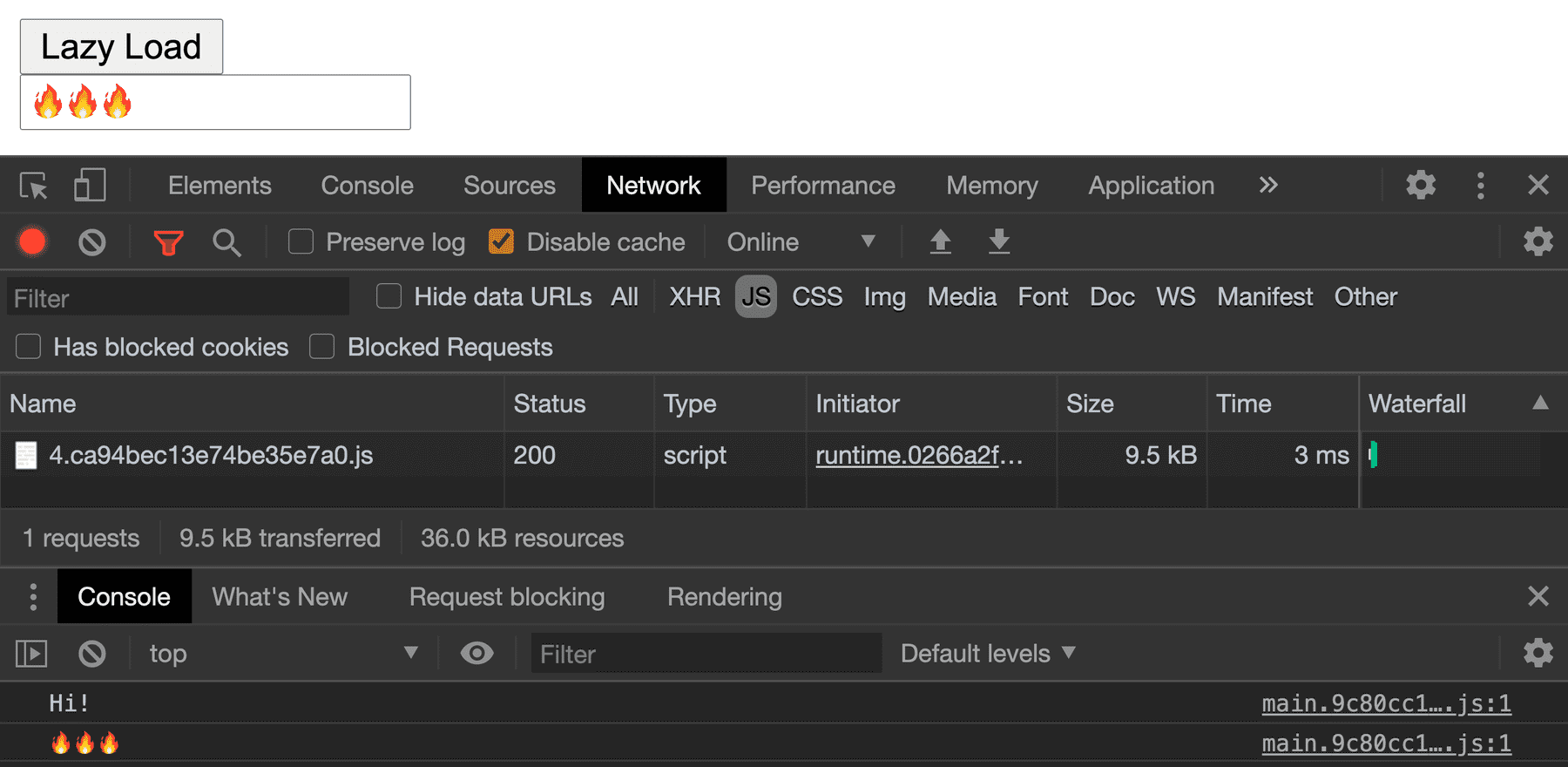The image size is (1568, 767).
Task: Import HAR file upload icon
Action: pos(940,241)
